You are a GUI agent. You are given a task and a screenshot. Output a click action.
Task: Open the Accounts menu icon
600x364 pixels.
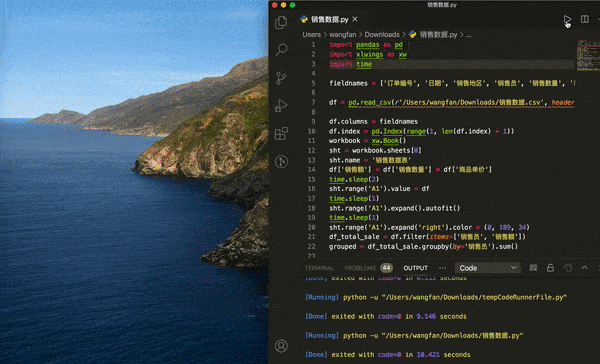(x=281, y=346)
